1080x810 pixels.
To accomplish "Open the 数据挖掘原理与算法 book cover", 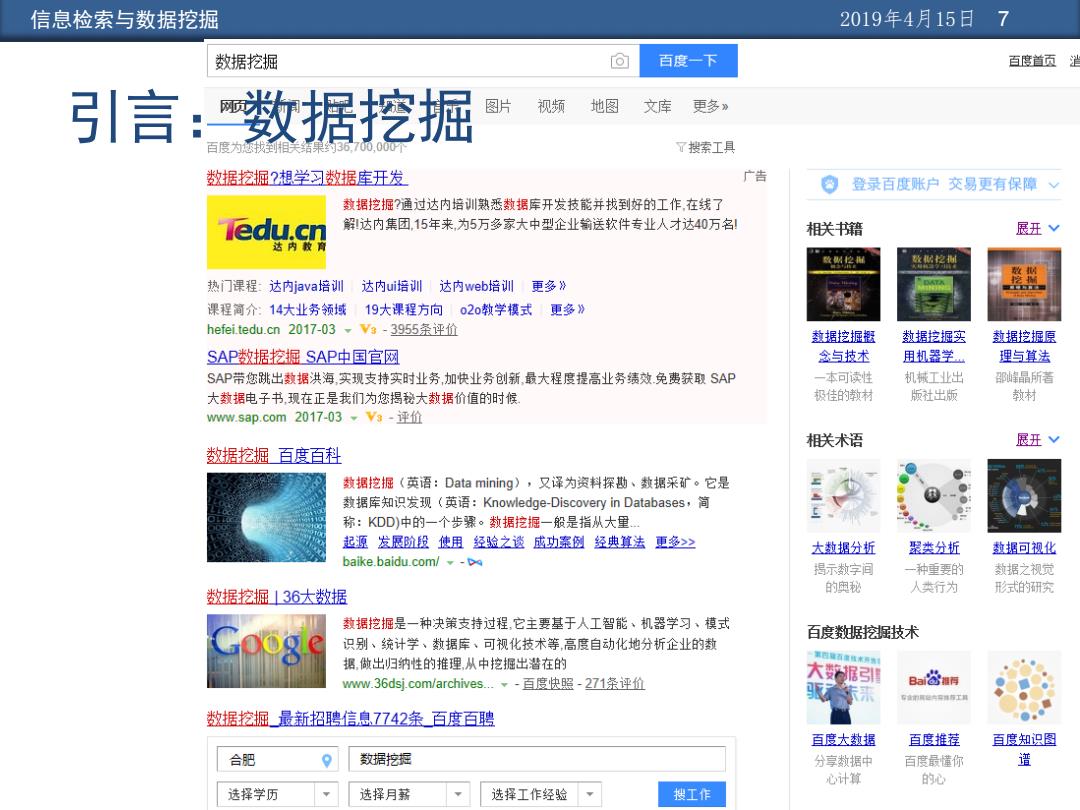I will click(1024, 284).
